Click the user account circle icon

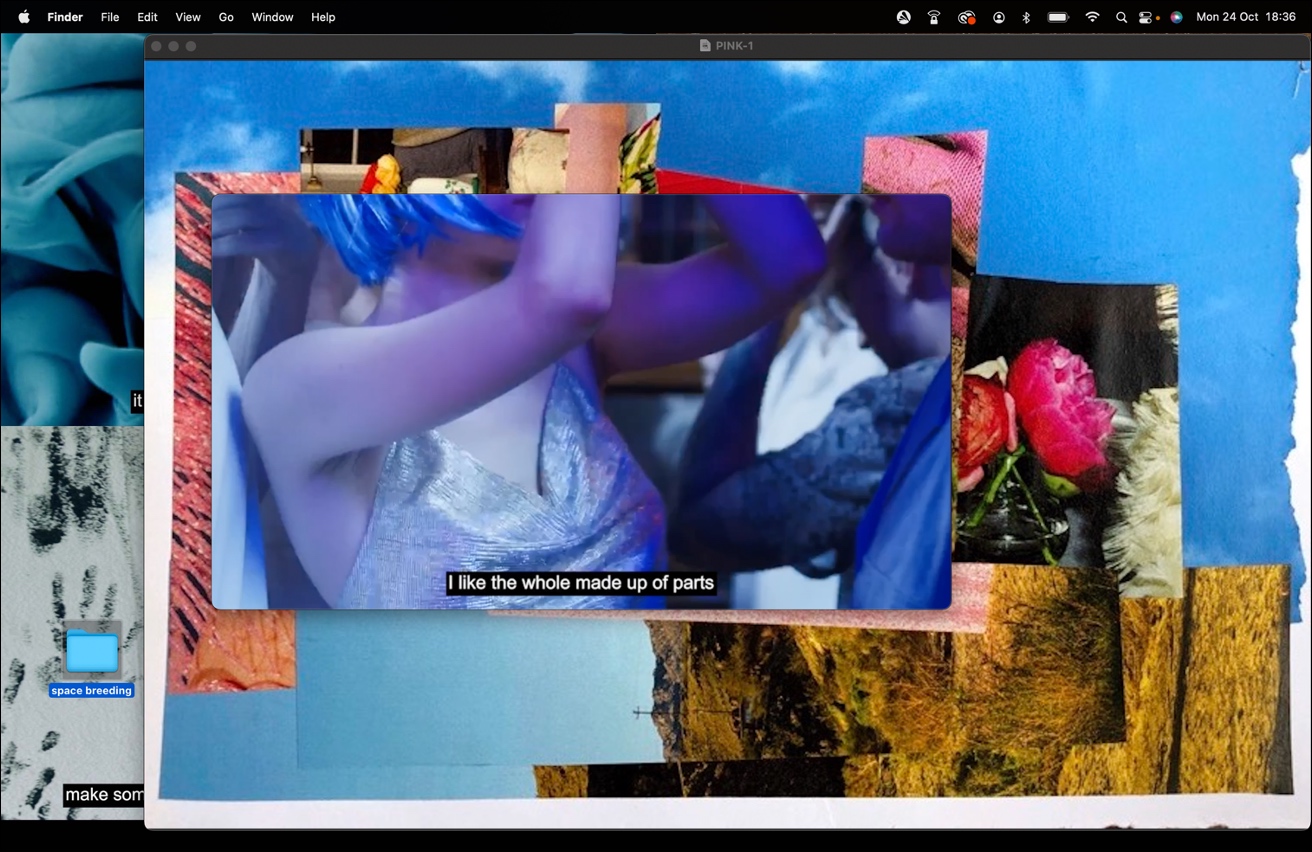click(x=998, y=17)
